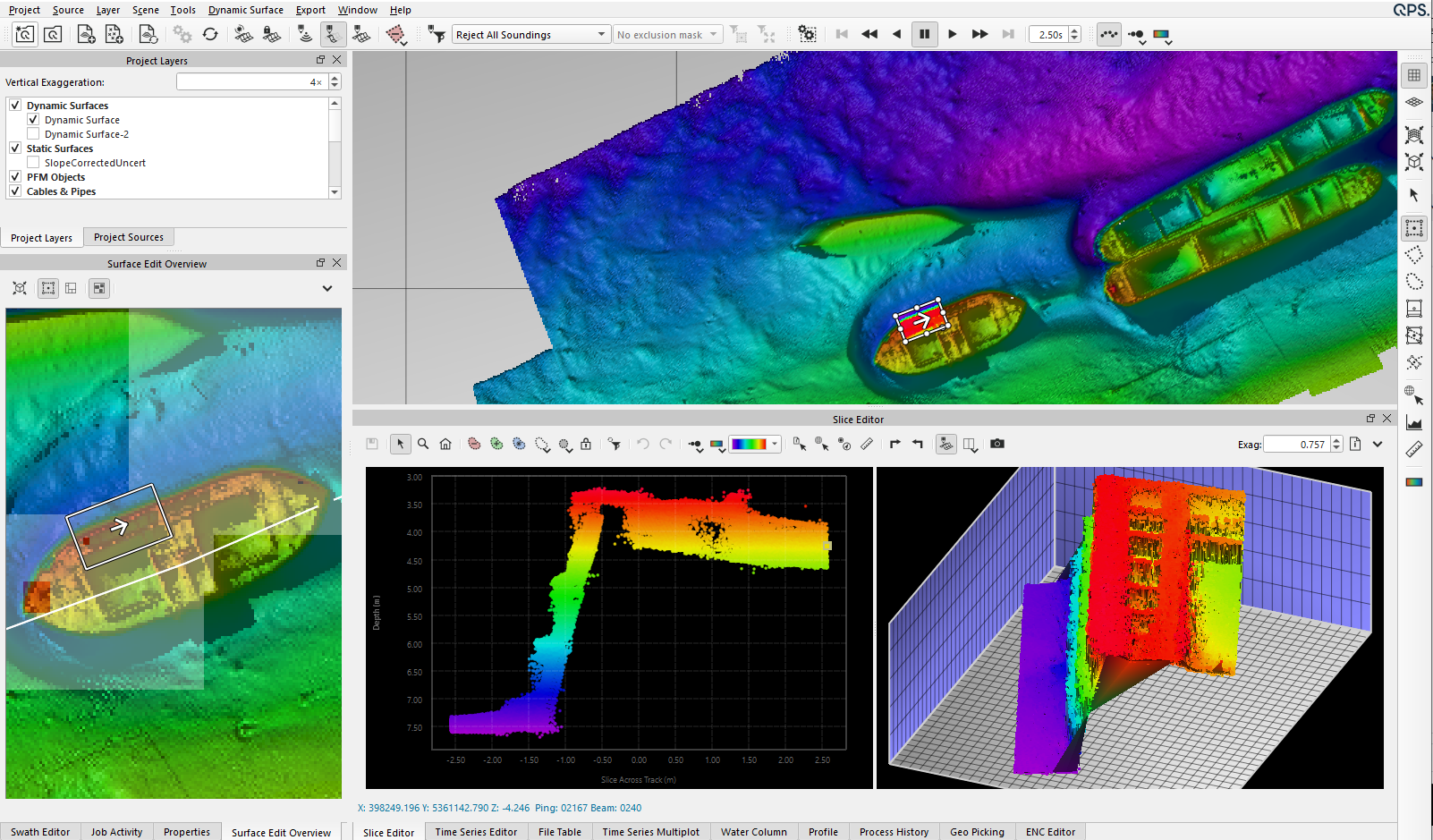Uncheck the Cables & Pipes layer

point(15,191)
